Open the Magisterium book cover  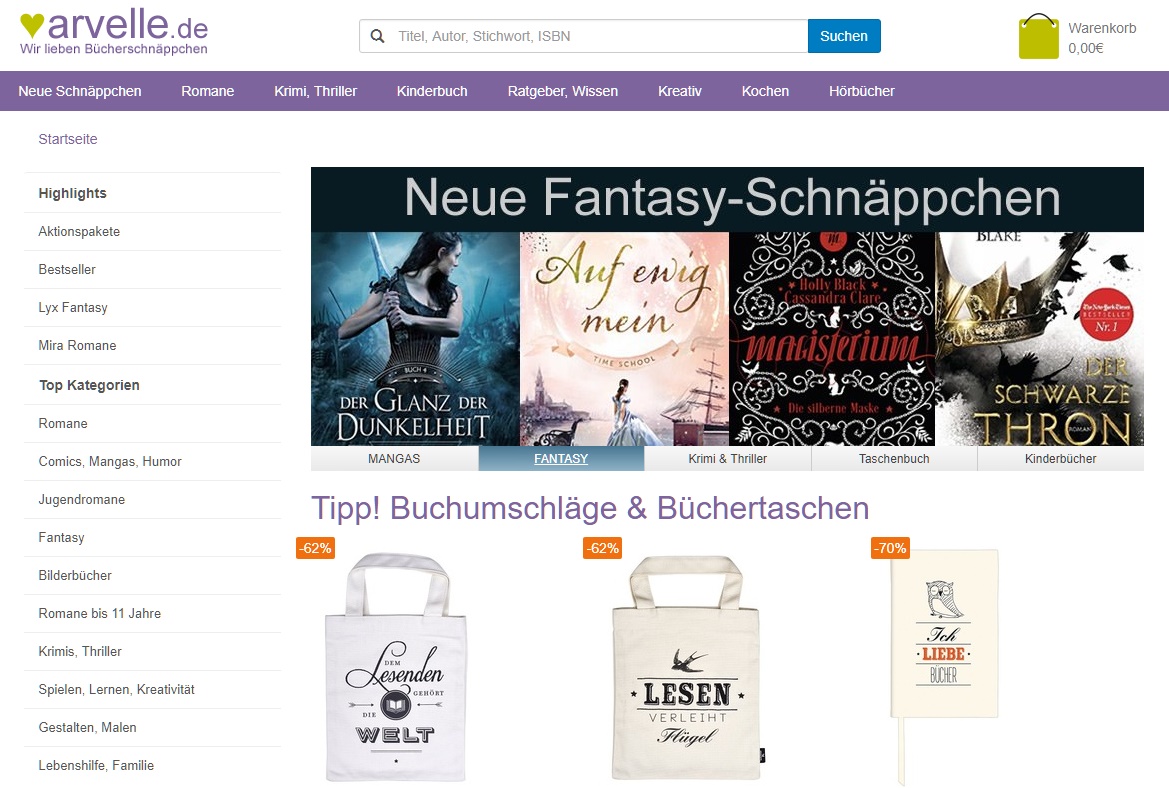[x=832, y=339]
